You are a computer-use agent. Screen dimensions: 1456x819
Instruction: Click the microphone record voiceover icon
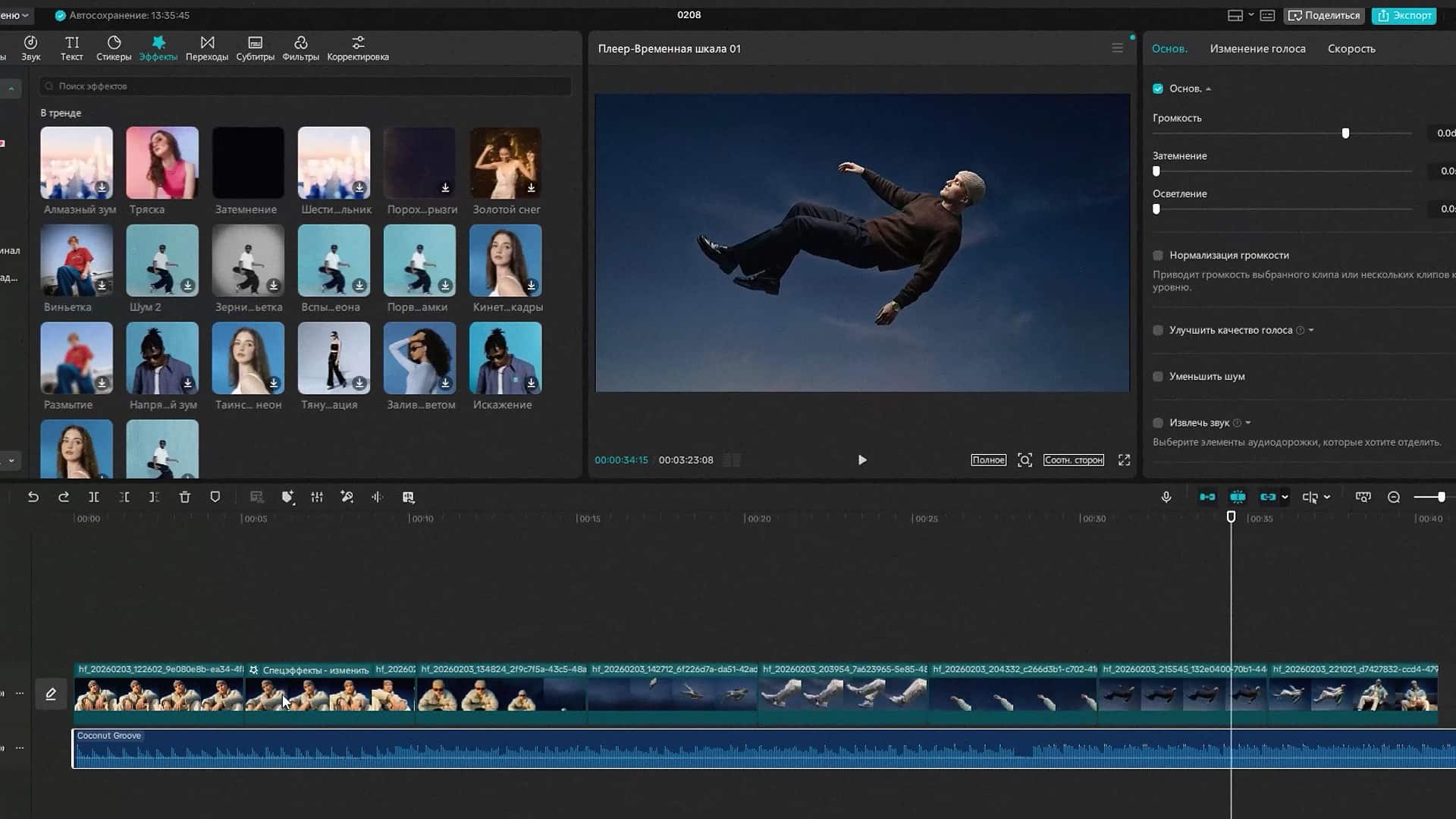(1166, 497)
